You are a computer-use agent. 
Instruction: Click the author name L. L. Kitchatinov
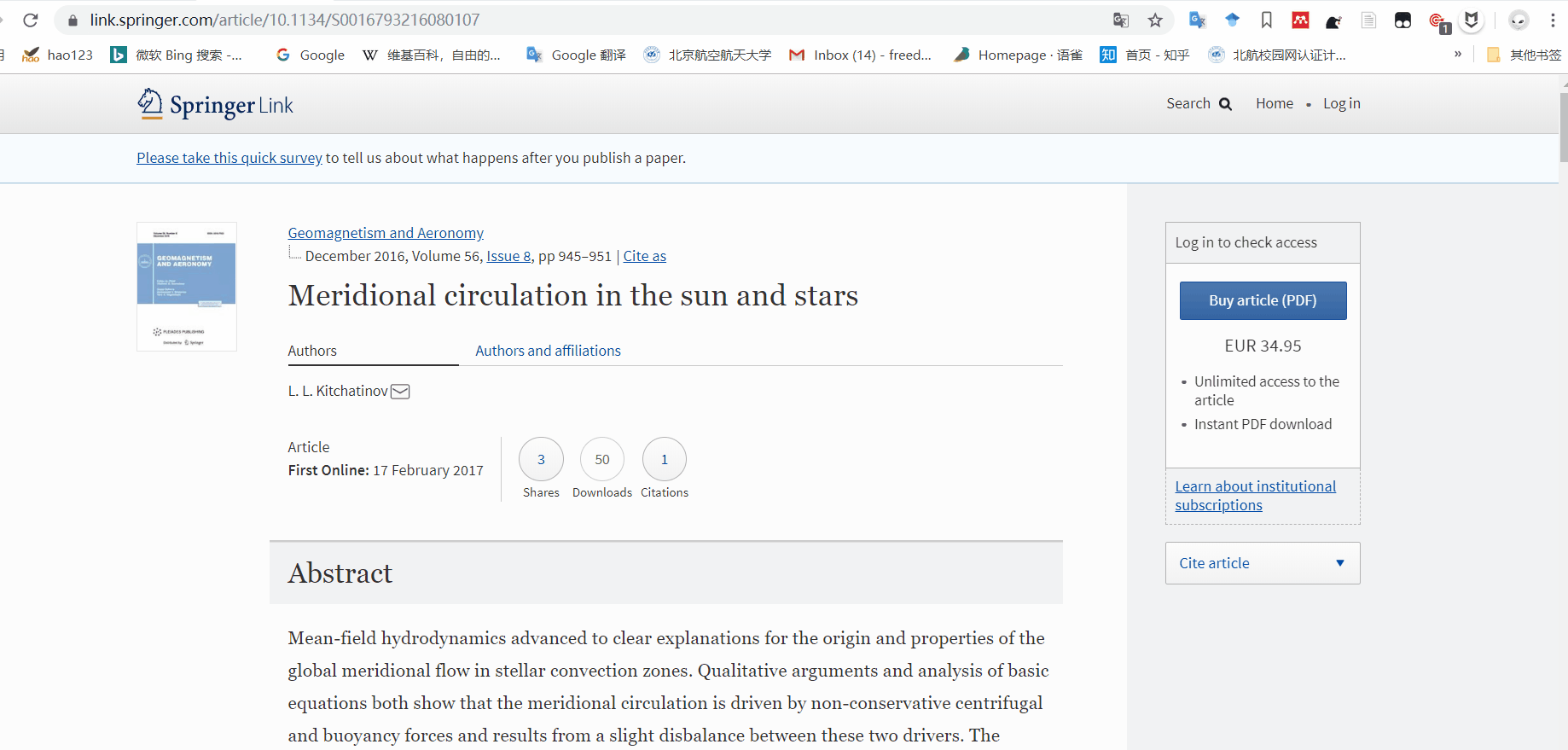click(x=338, y=391)
